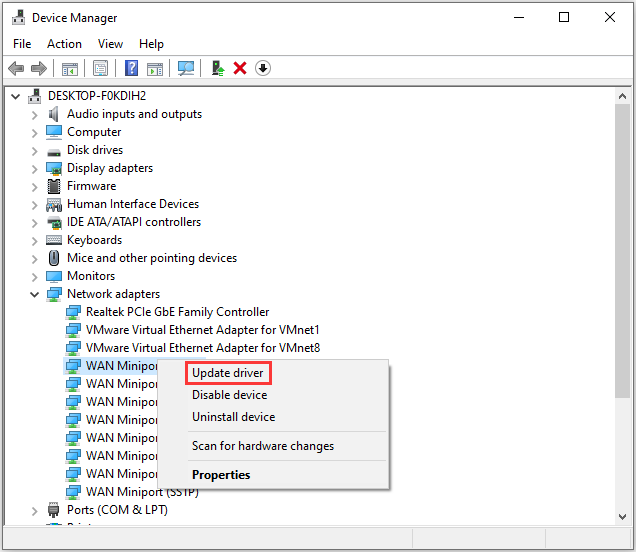This screenshot has height=552, width=636.
Task: Expand the Computer category
Action: coord(35,133)
